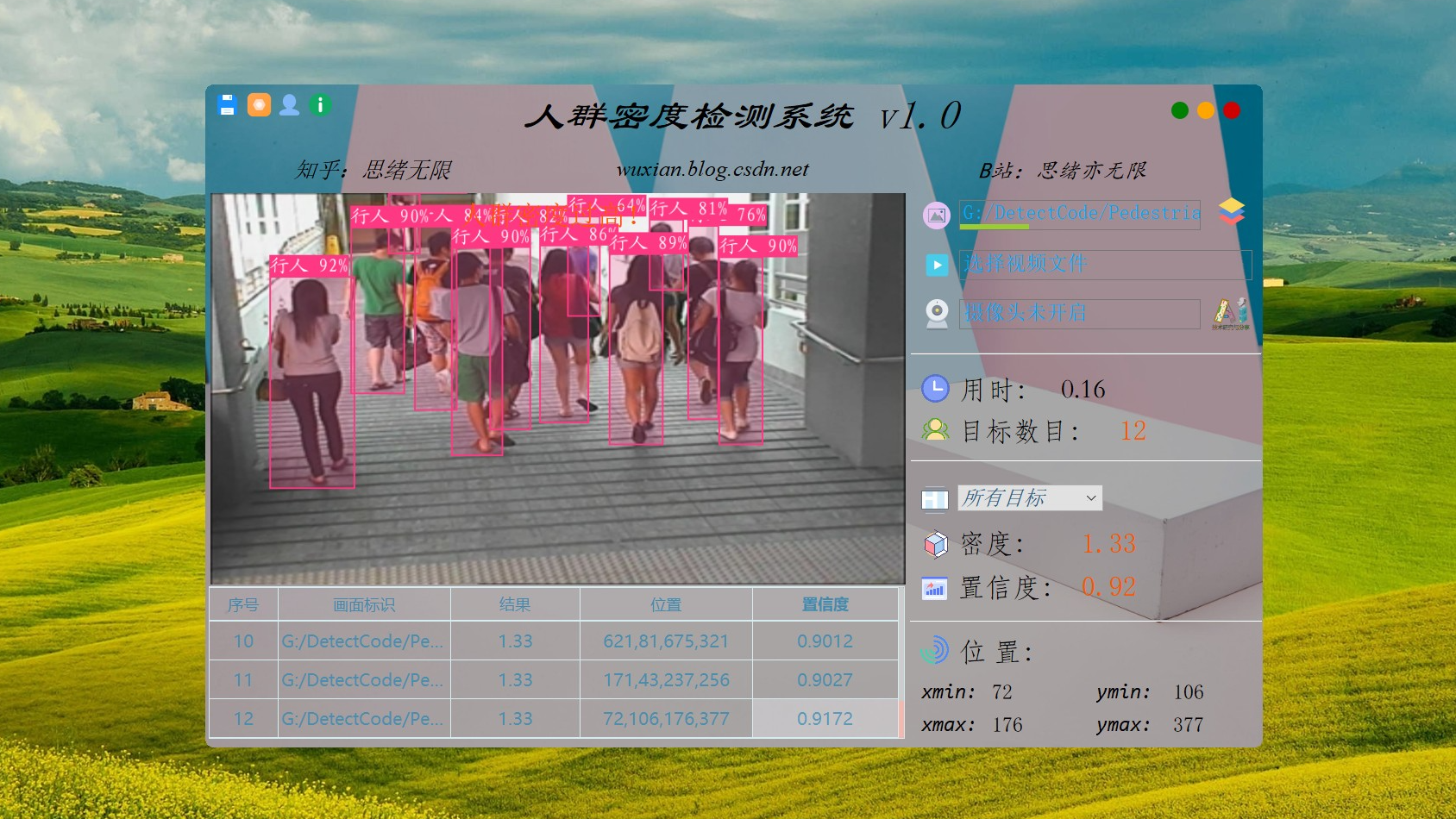Click the 知乎: 思绪无限 label

click(x=373, y=170)
